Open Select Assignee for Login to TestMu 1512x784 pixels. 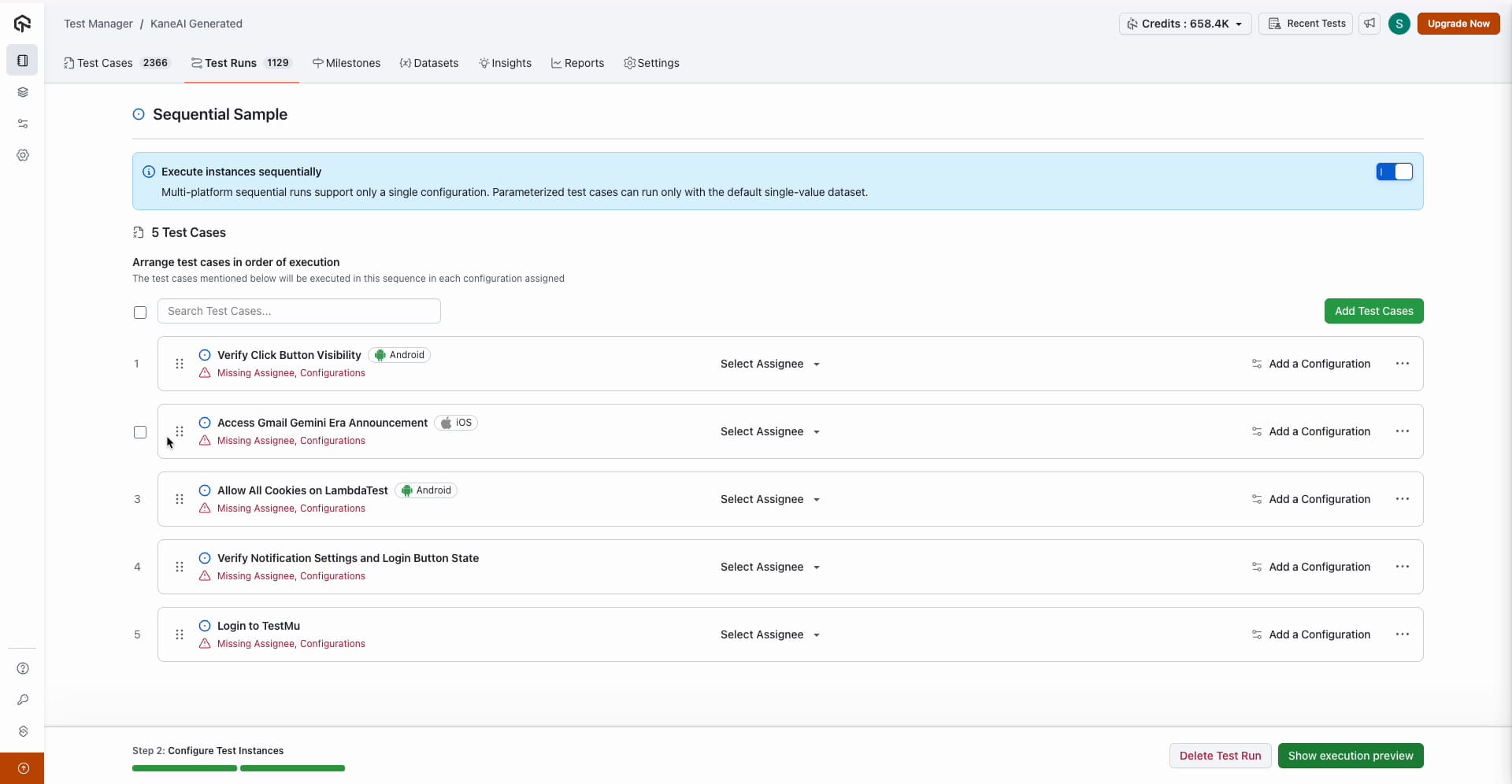coord(769,634)
